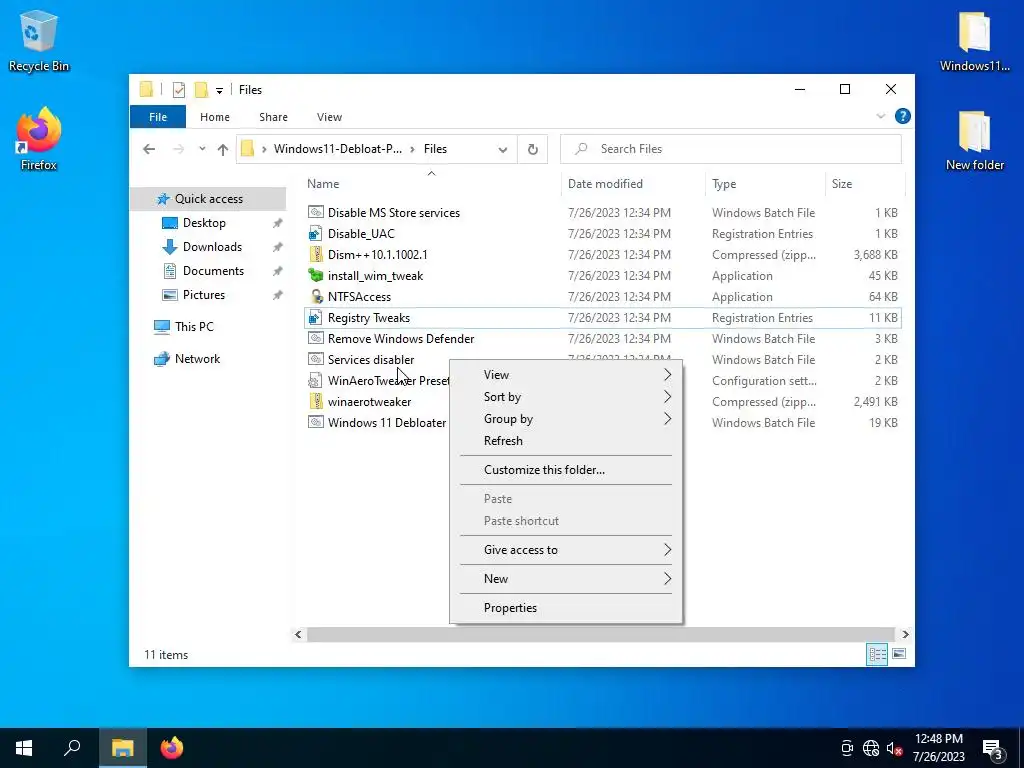Select the Disable_UAC registry file icon
1024x768 pixels.
tap(316, 233)
